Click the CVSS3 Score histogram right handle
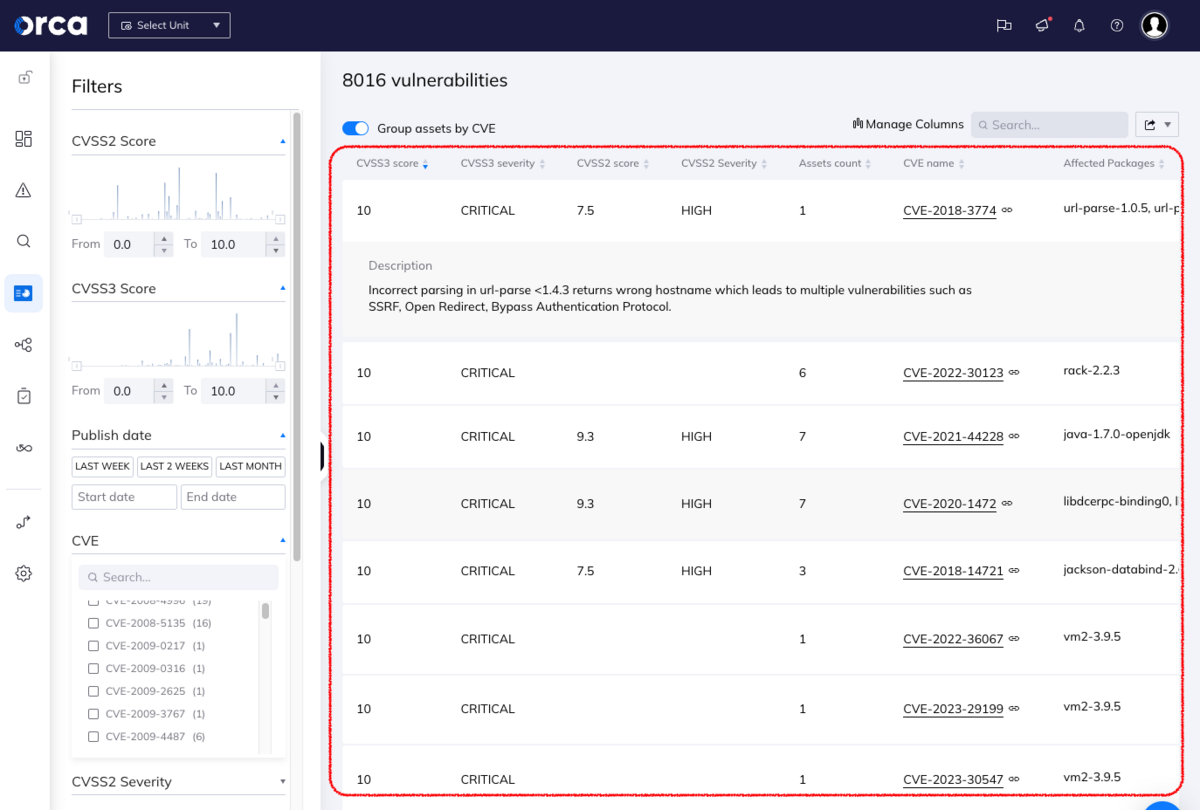The width and height of the screenshot is (1200, 810). point(280,366)
